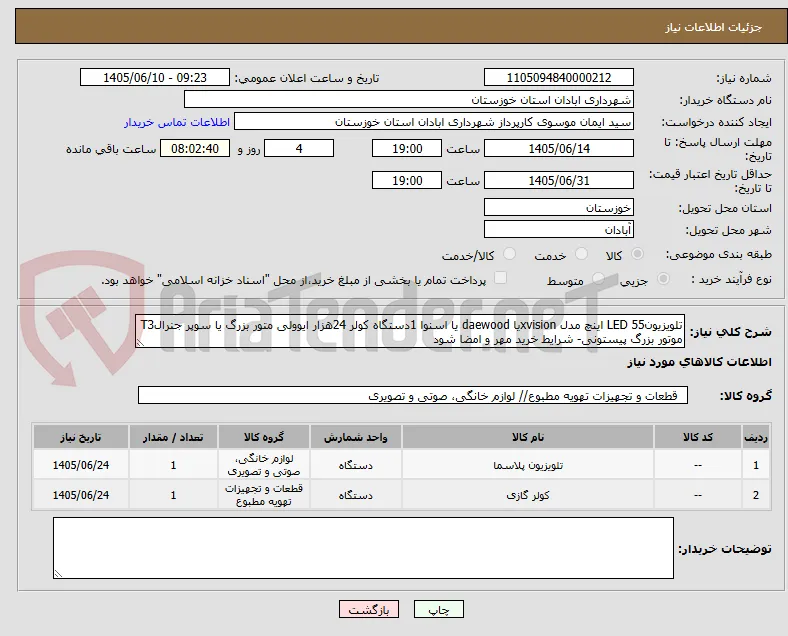The height and width of the screenshot is (636, 788).
Task: Click the تلویزیون پلاسما item name cell
Action: pyautogui.click(x=528, y=465)
